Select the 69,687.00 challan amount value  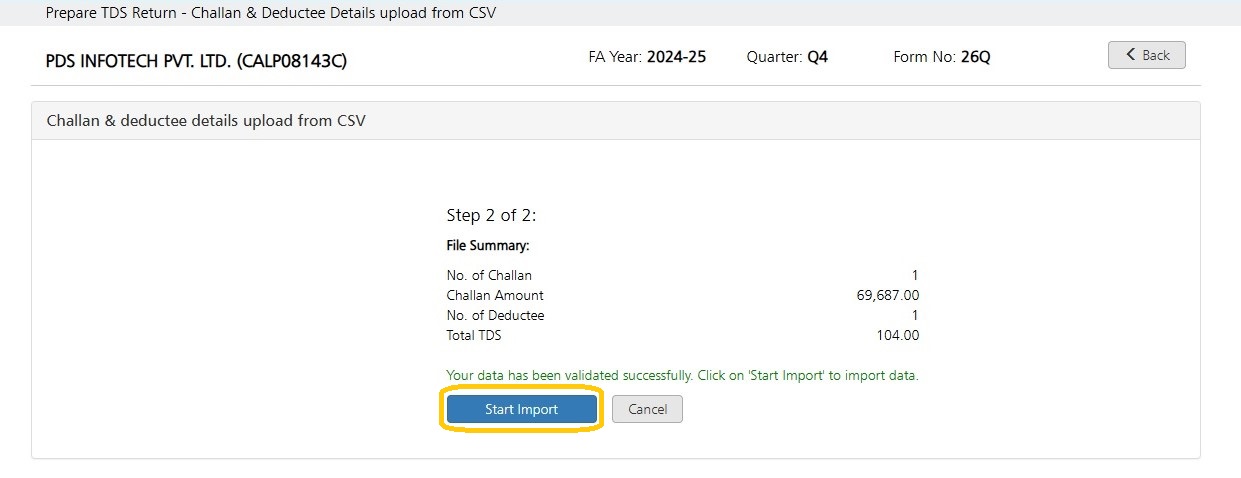point(881,295)
